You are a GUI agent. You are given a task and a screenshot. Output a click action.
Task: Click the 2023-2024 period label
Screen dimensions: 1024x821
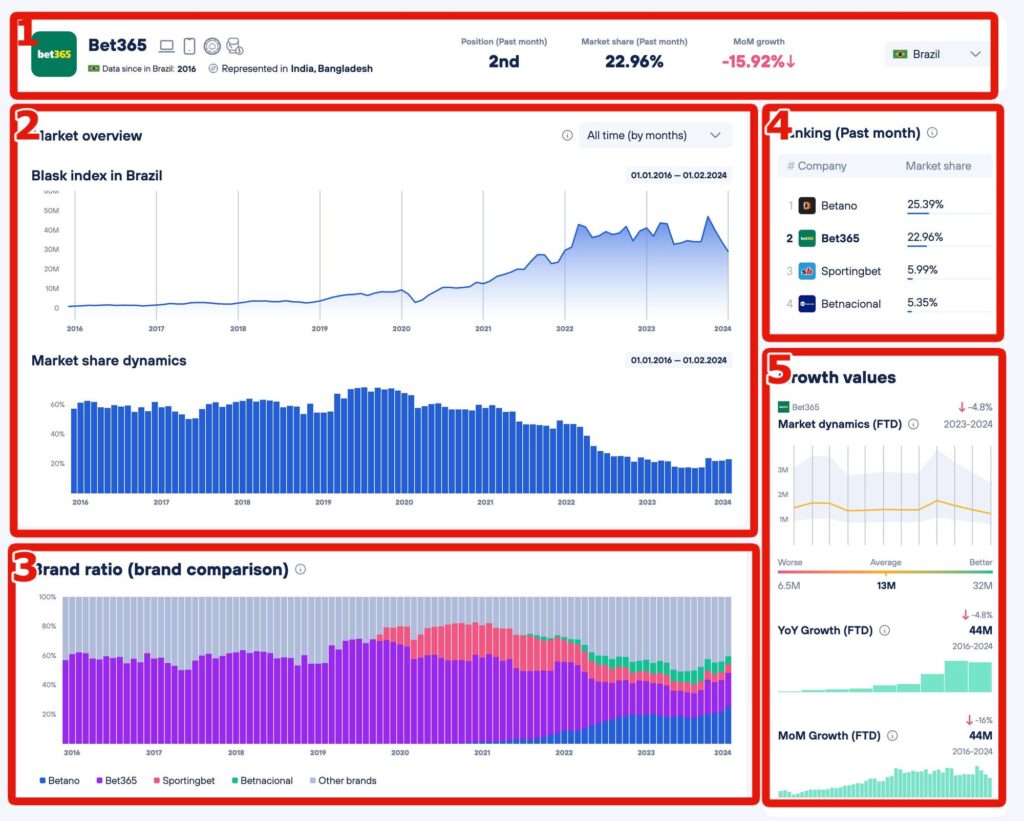pos(968,424)
